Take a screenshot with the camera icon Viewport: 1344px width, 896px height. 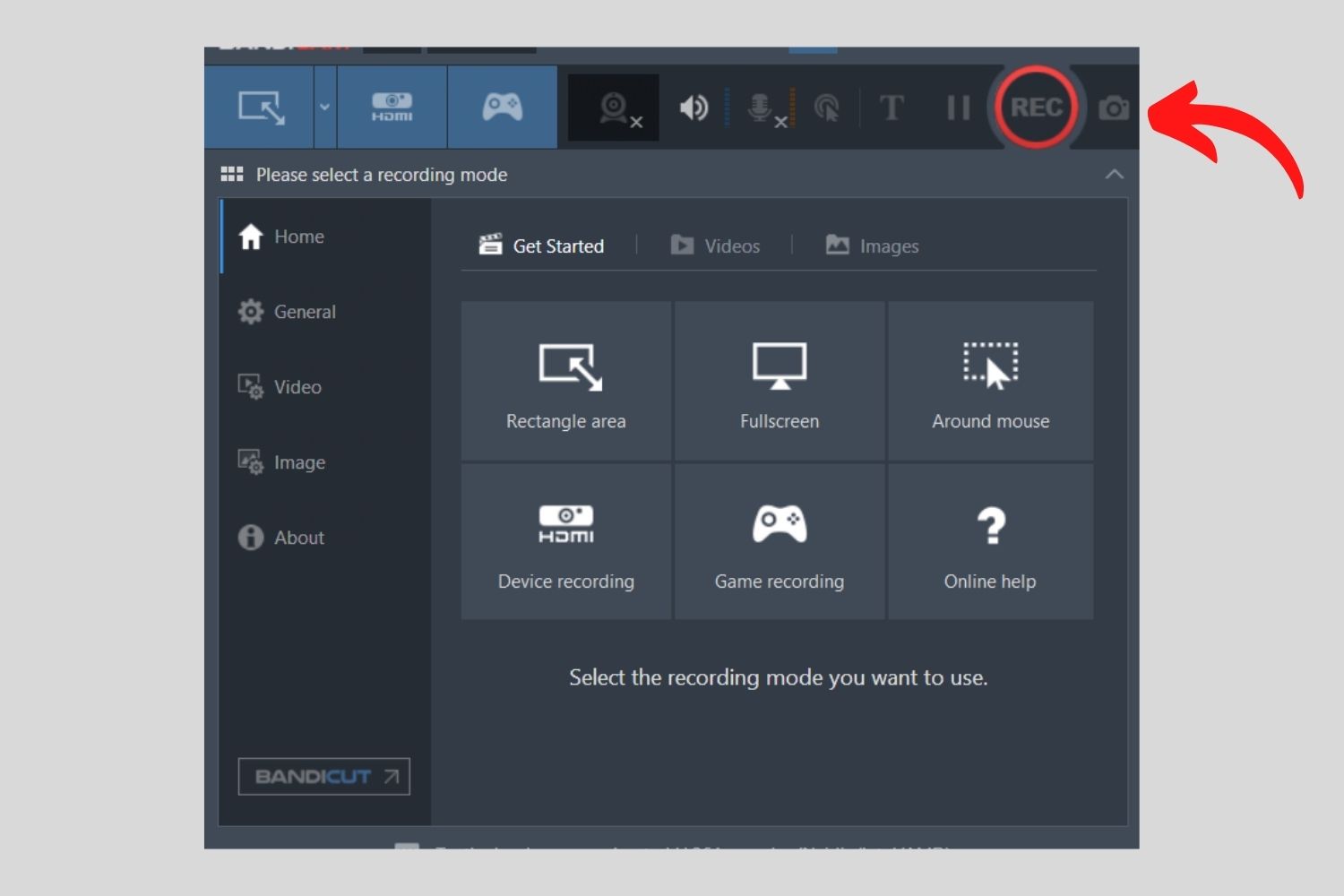click(1114, 108)
